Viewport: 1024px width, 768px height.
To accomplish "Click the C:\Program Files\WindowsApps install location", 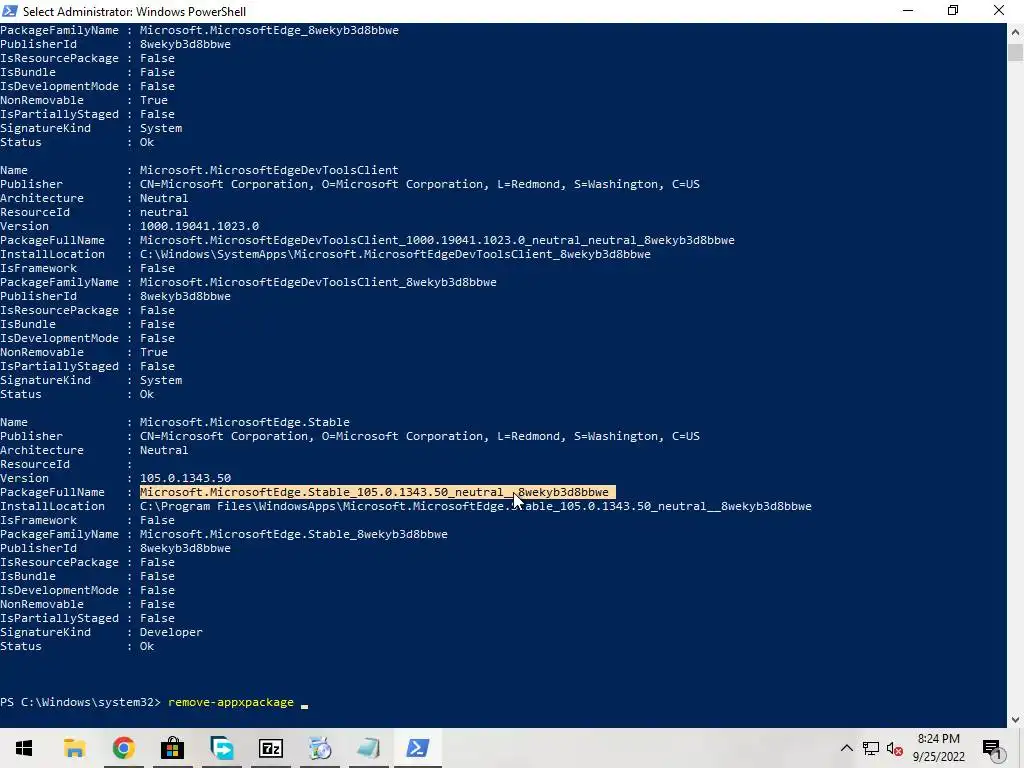I will 475,507.
